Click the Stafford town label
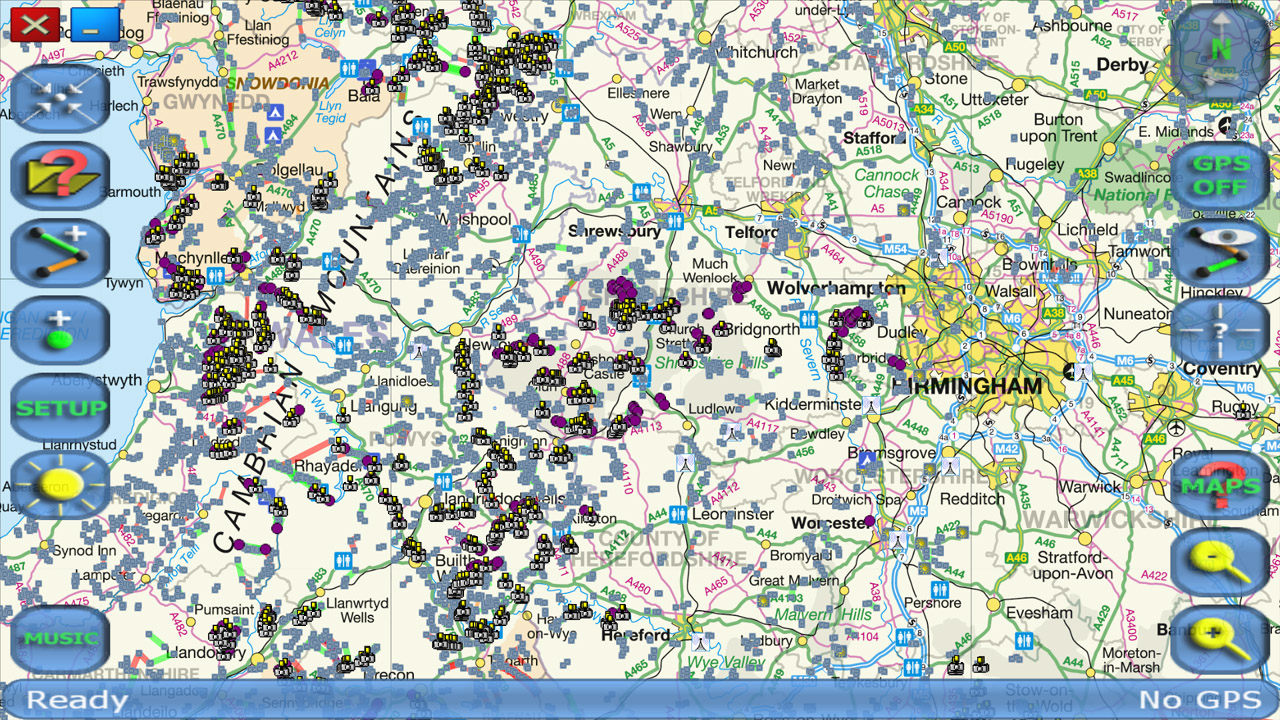 pos(875,137)
